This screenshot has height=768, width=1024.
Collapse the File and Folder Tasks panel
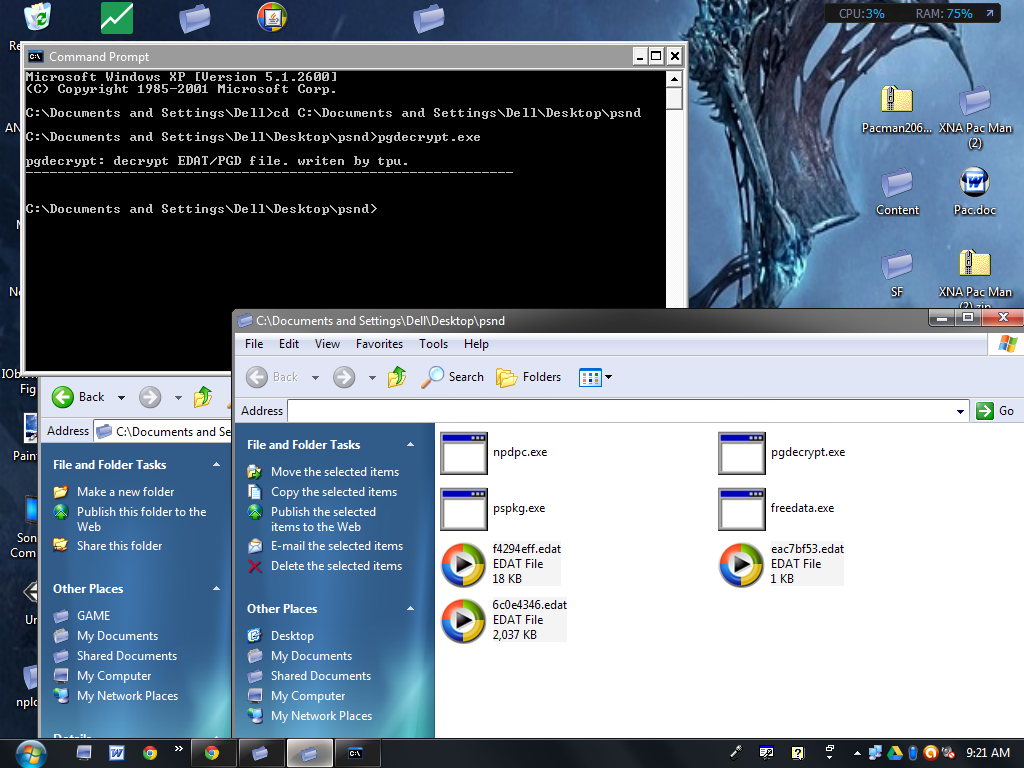(x=409, y=445)
